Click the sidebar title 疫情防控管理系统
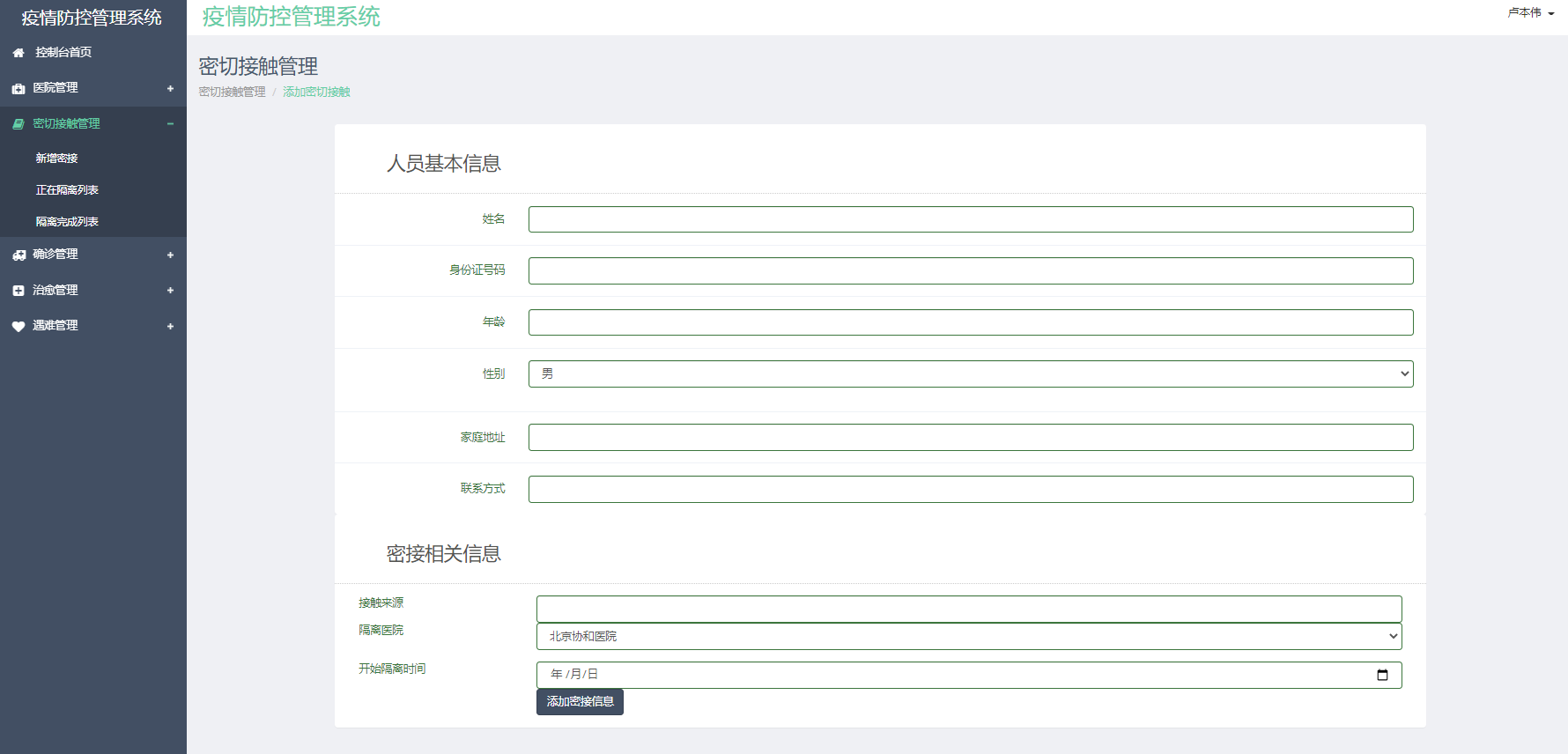 [92, 18]
